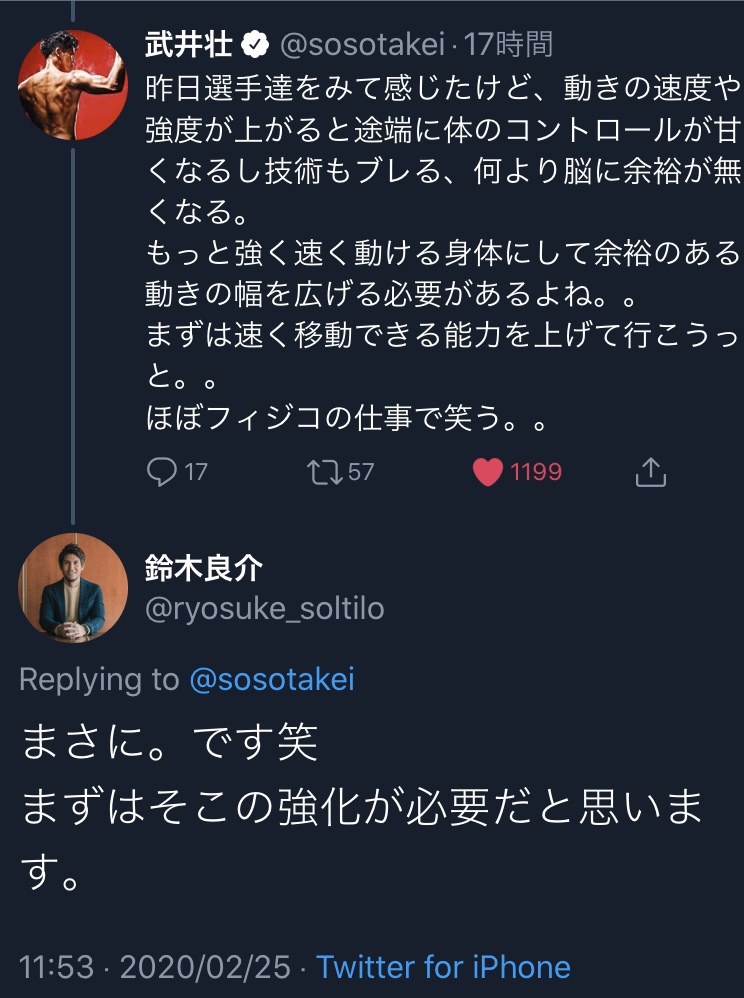Click the @sosotakei handle beside 武井壮's name
The width and height of the screenshot is (744, 998).
pyautogui.click(x=361, y=44)
